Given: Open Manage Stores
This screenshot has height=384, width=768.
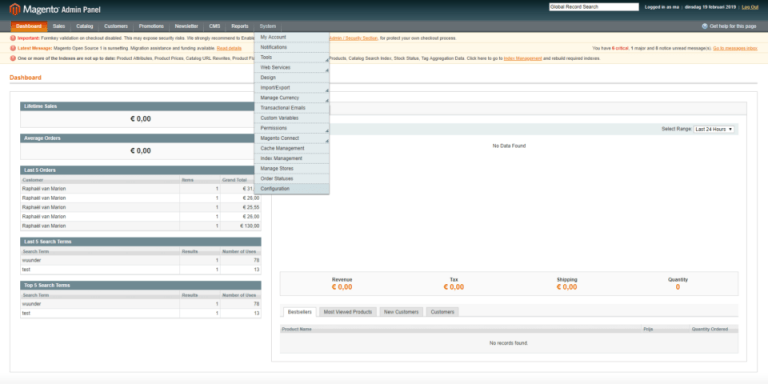Looking at the screenshot, I should pyautogui.click(x=291, y=168).
